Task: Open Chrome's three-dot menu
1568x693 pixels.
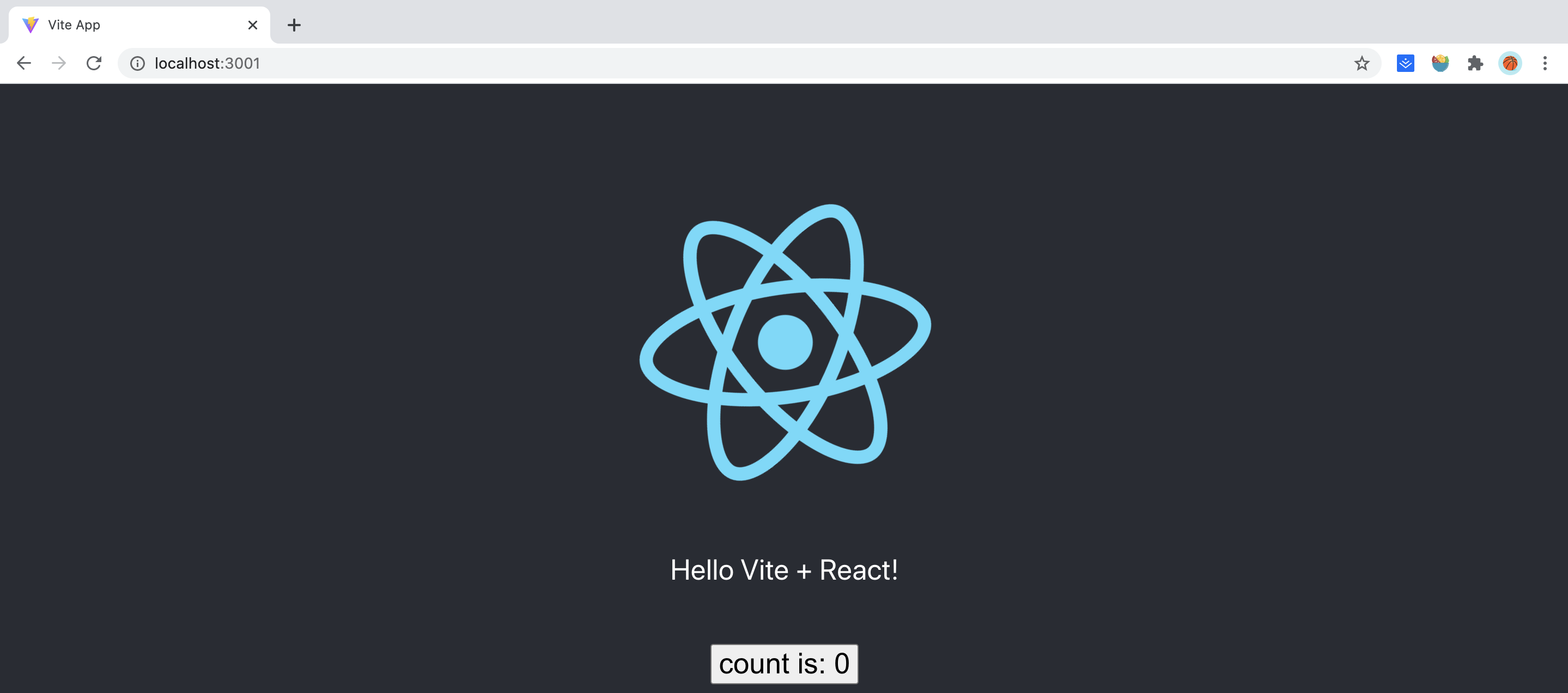Action: click(1545, 63)
